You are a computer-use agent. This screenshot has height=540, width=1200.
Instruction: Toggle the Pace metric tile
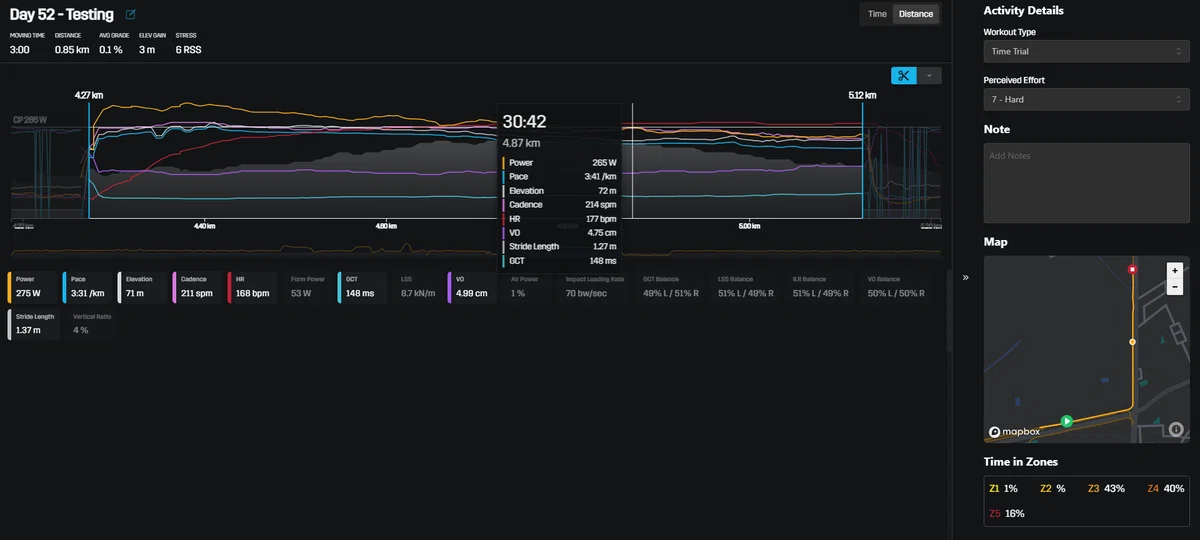87,287
